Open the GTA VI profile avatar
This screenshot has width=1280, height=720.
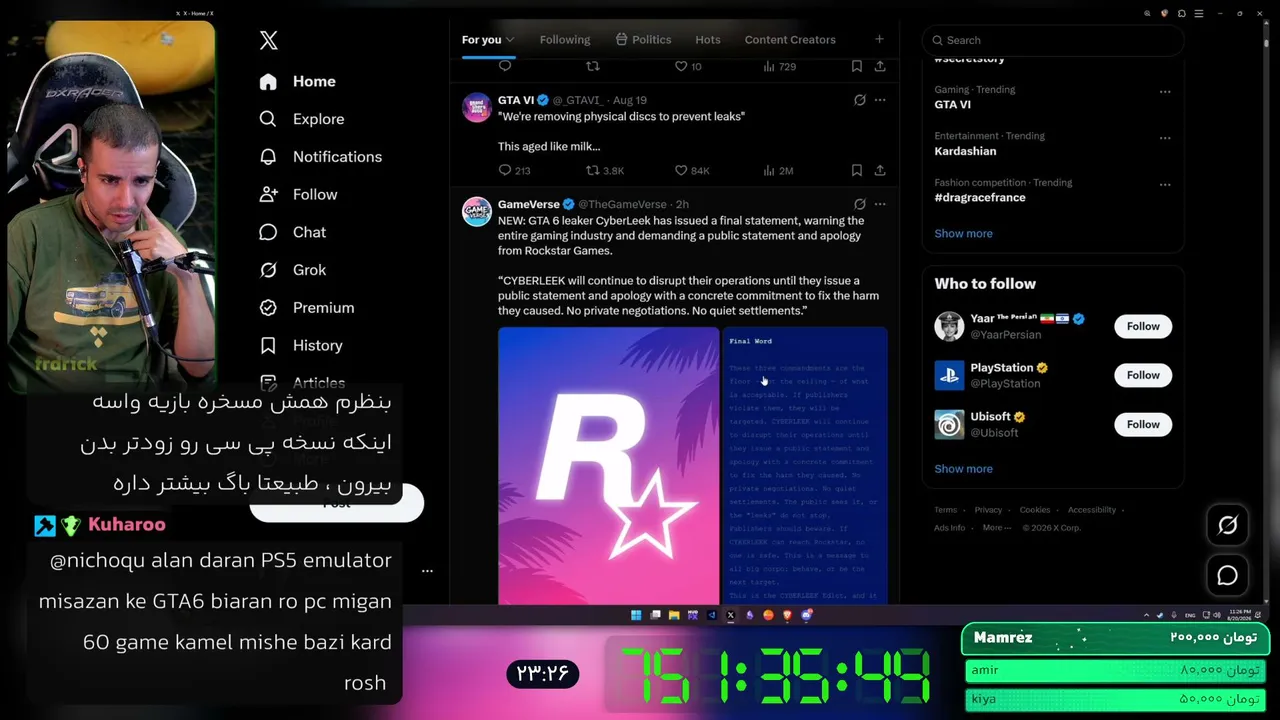(x=476, y=107)
